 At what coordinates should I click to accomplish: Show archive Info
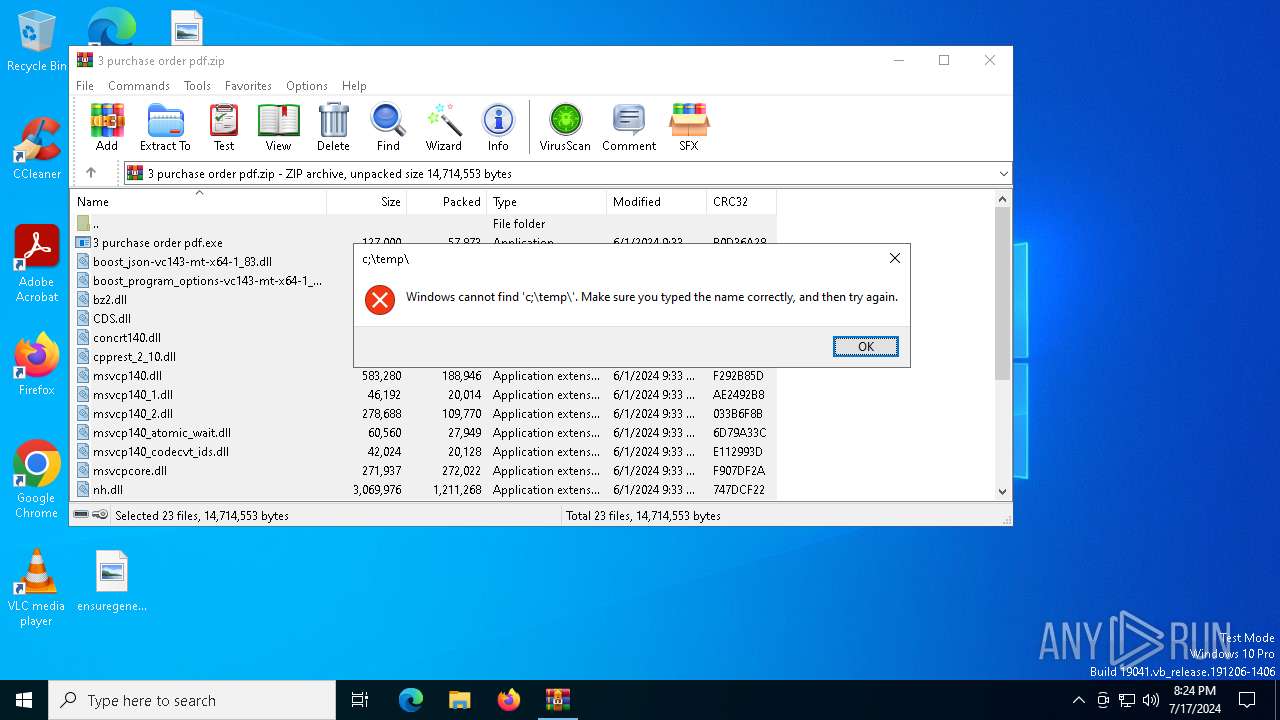tap(498, 127)
